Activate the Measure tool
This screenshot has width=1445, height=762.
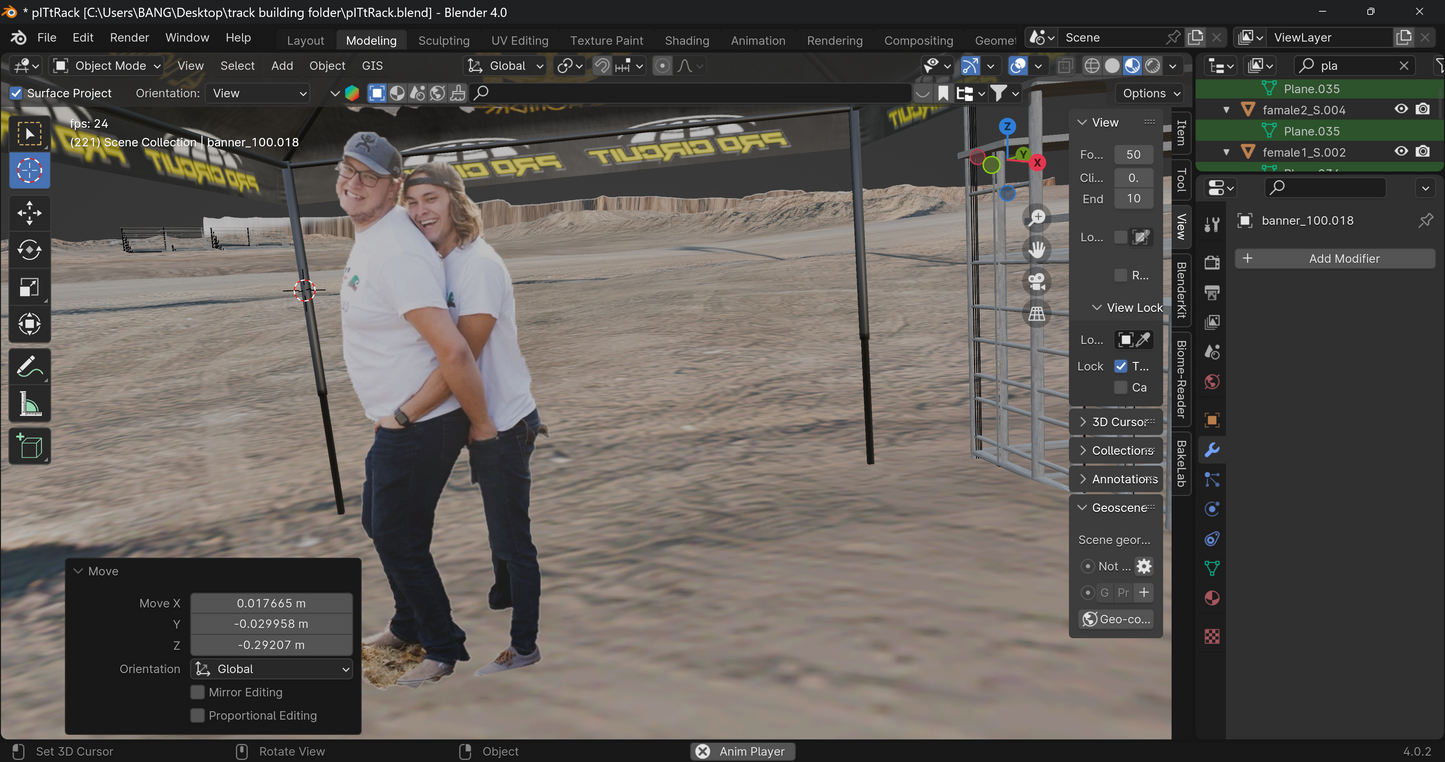coord(29,405)
